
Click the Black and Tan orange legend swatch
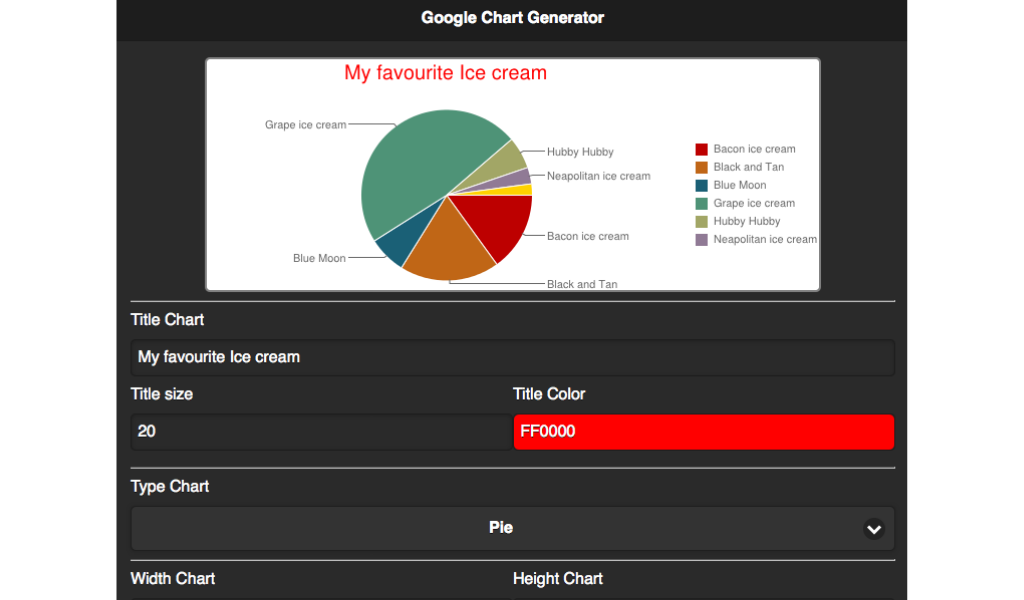click(x=701, y=167)
